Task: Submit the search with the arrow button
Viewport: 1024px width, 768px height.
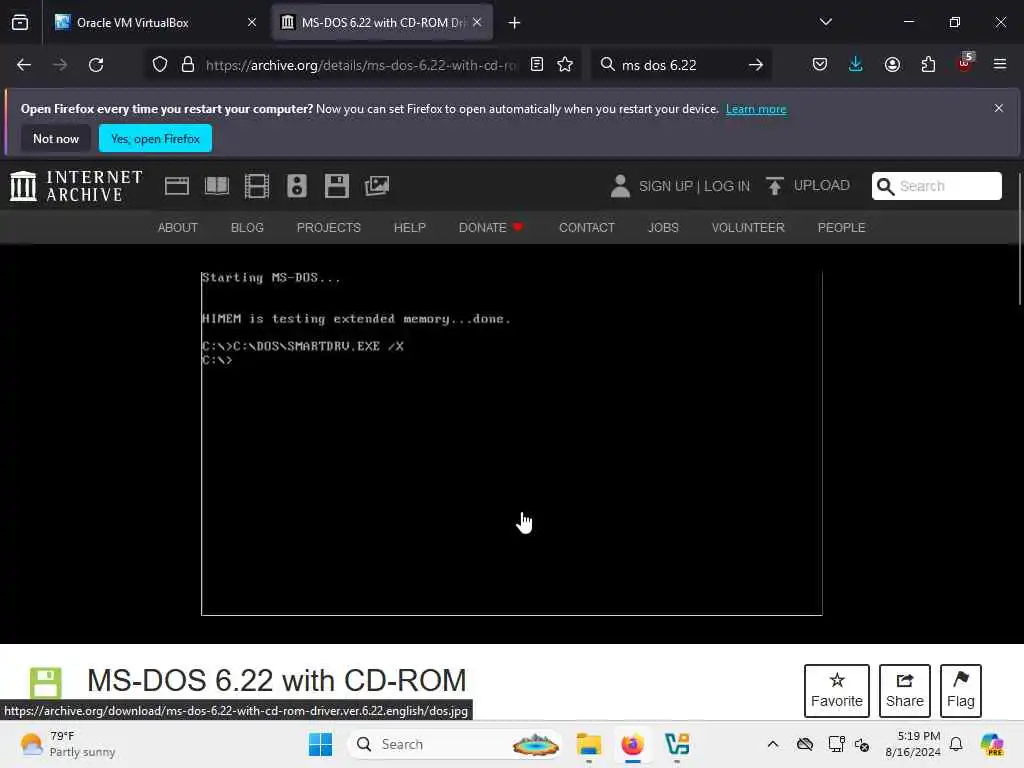Action: [x=756, y=65]
